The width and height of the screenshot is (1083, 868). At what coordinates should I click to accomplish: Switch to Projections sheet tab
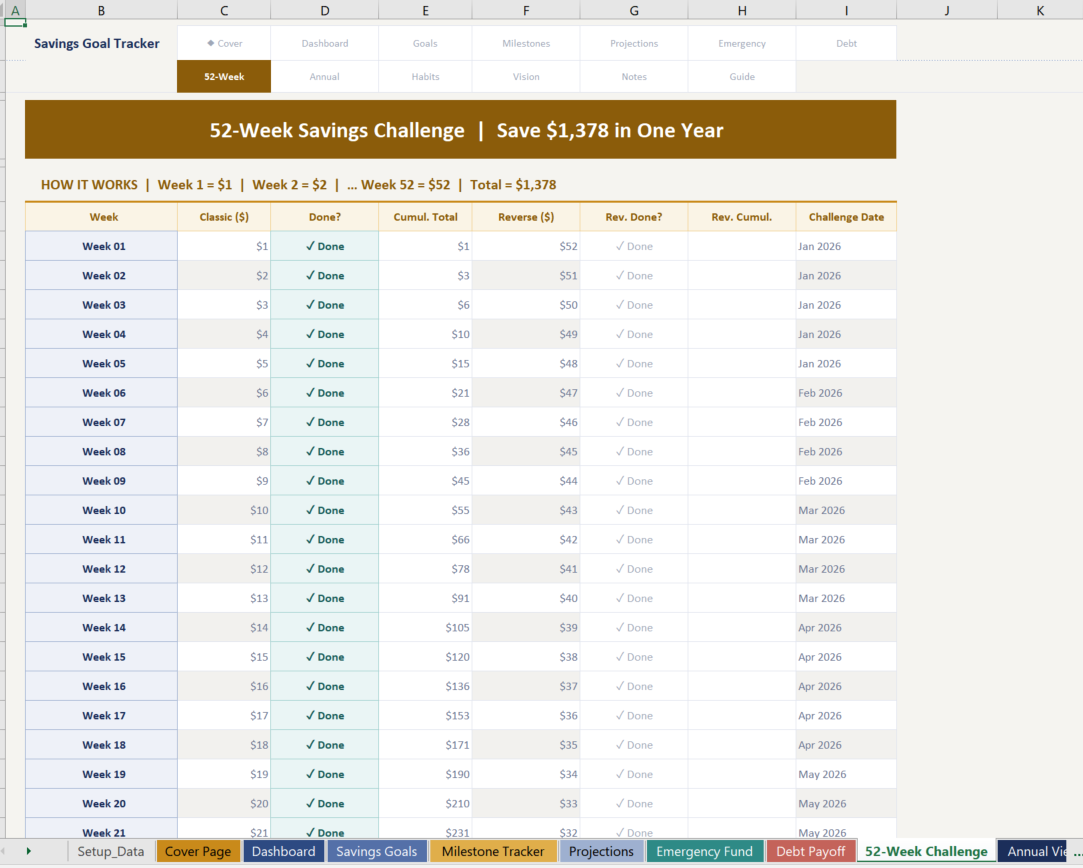click(601, 851)
